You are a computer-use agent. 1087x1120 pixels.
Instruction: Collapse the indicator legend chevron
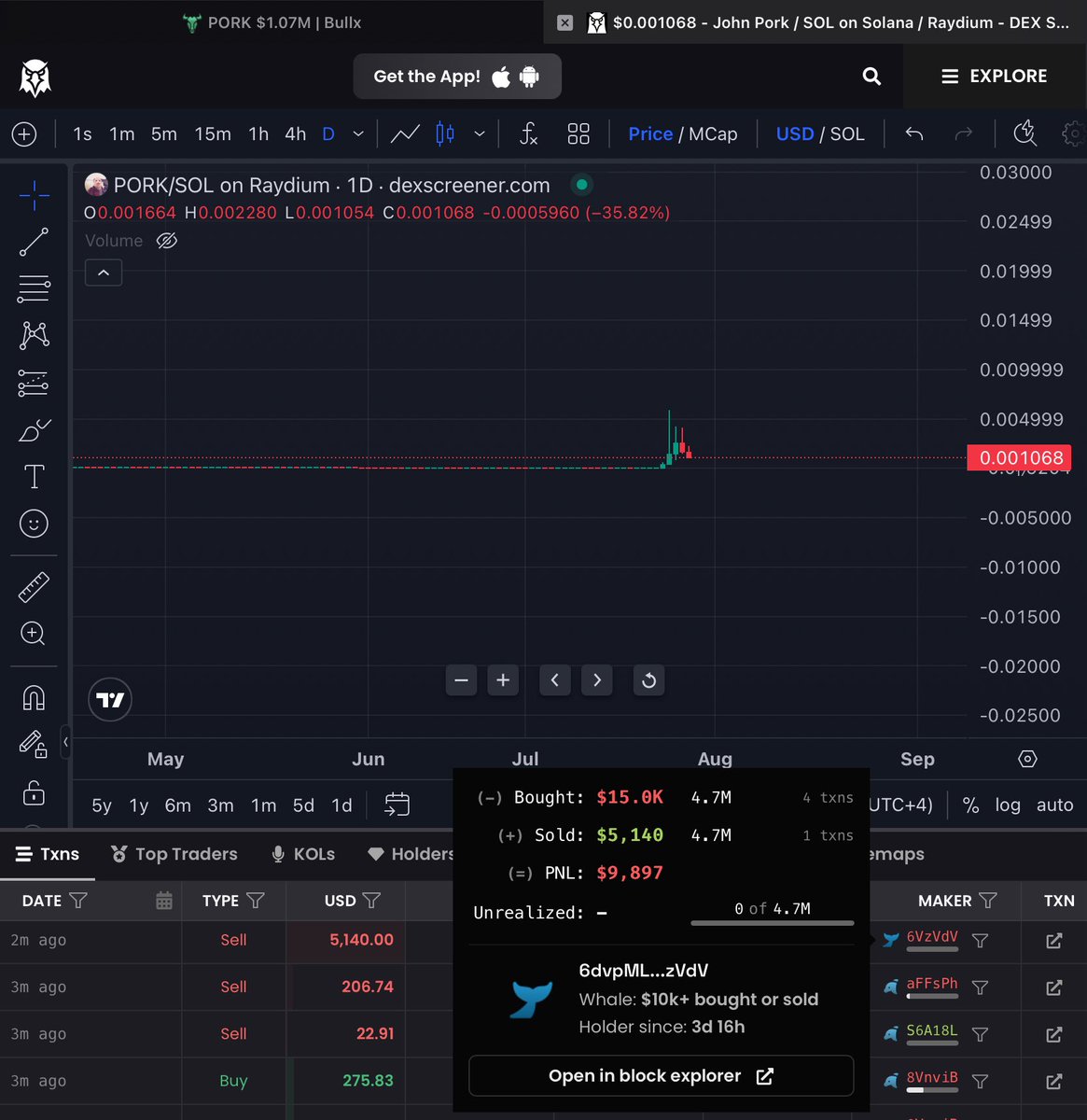104,273
